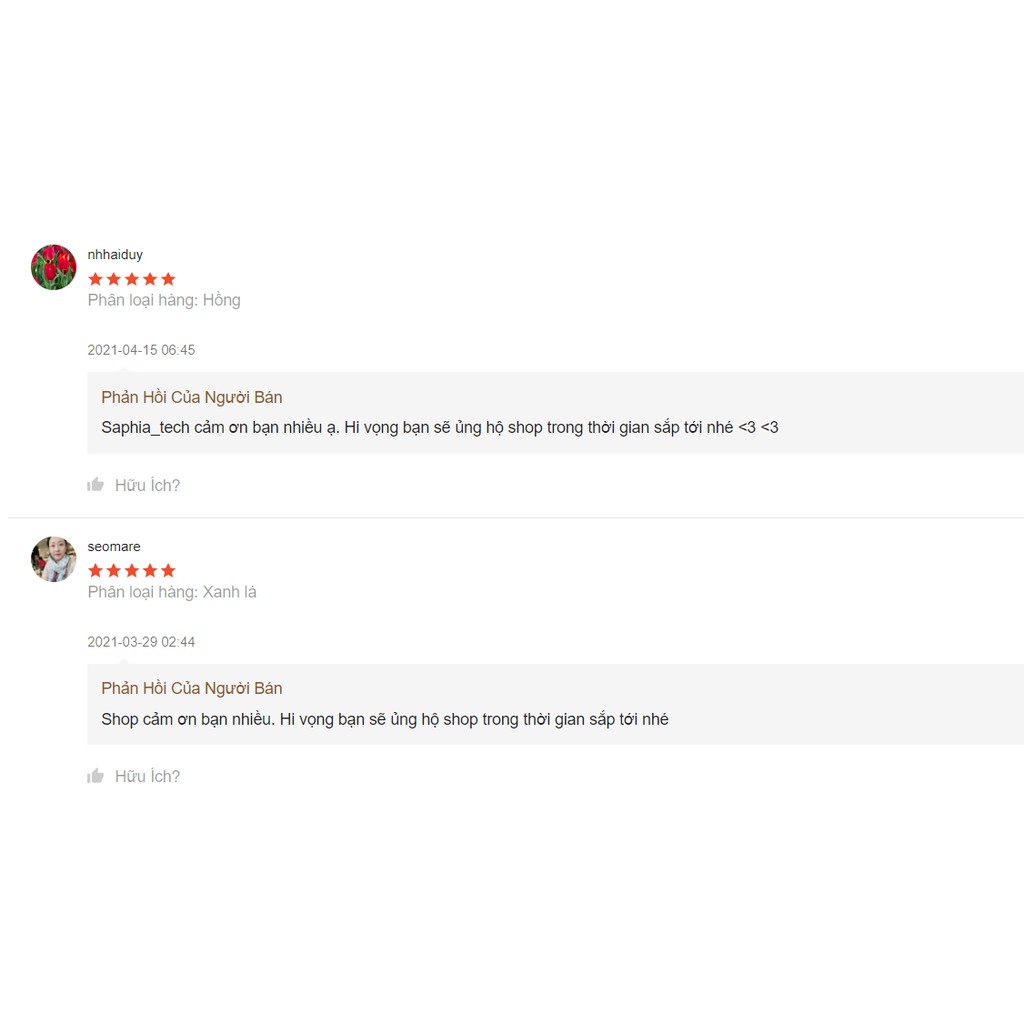Click the 'Hữu Ích?' label under the first review
The image size is (1024, 1024).
(x=147, y=485)
